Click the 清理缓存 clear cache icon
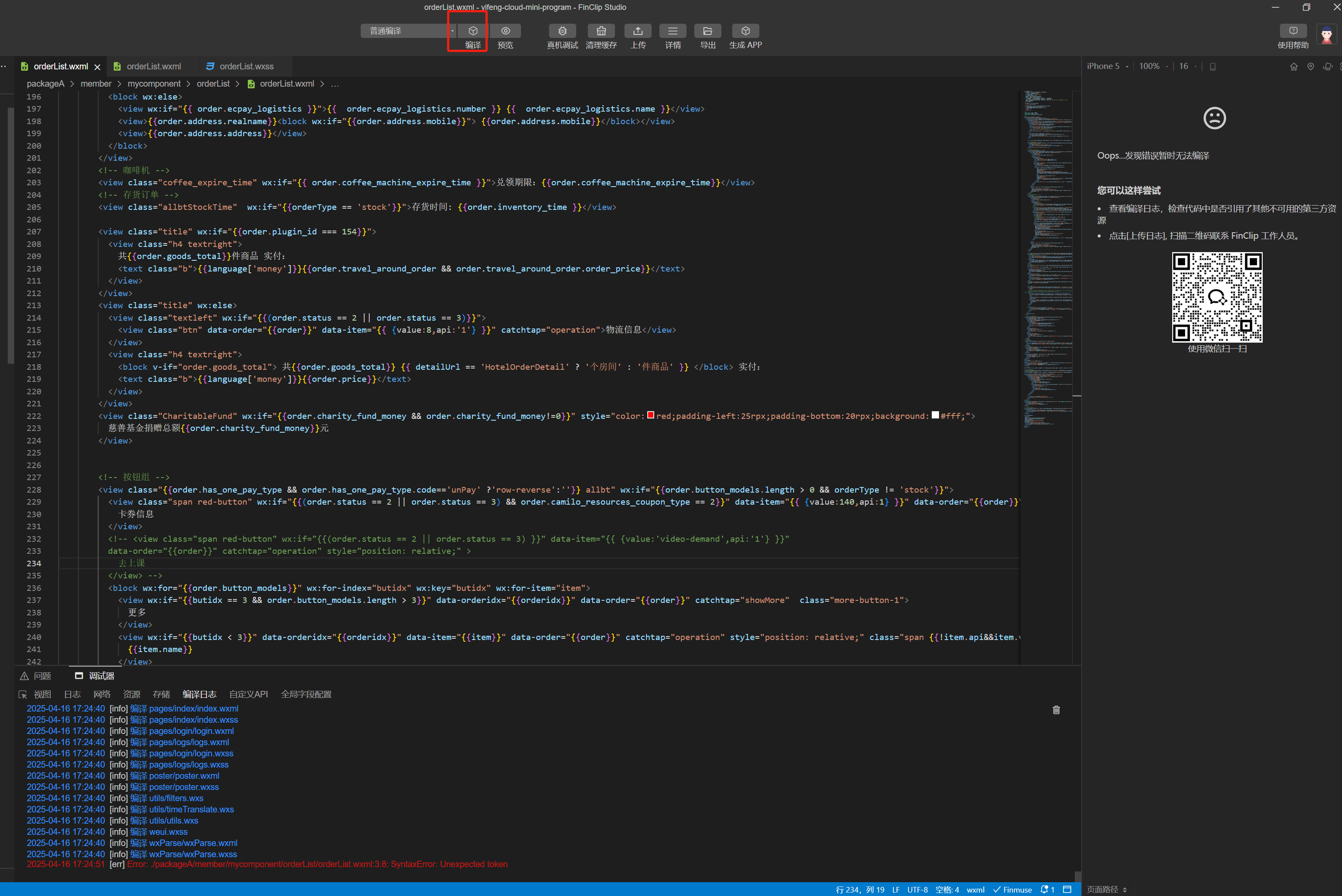Image resolution: width=1342 pixels, height=896 pixels. click(x=600, y=31)
